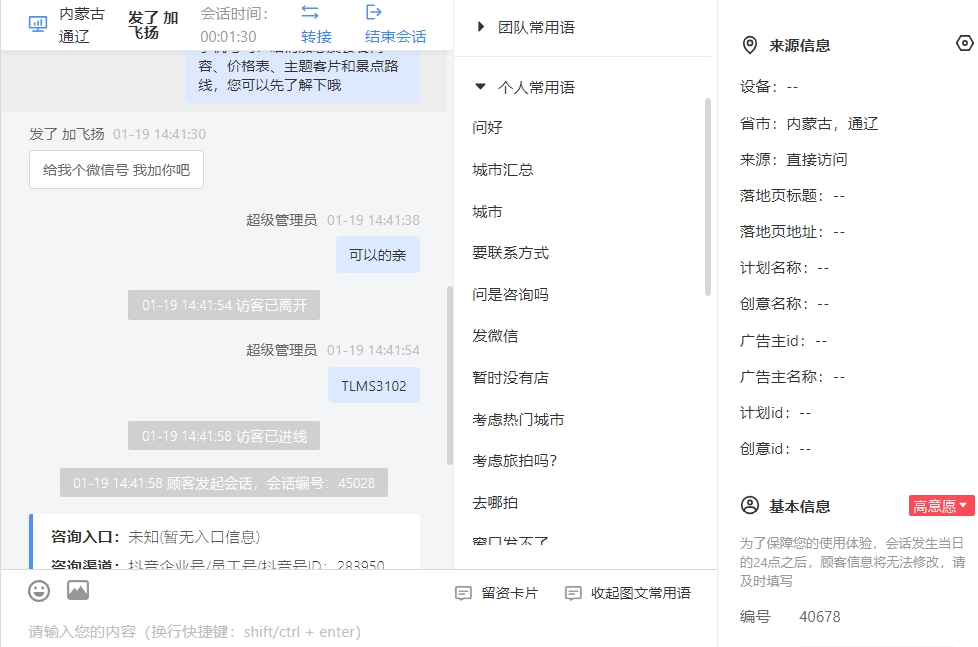Viewport: 978px width, 647px height.
Task: Open the 高意愿 intention dropdown
Action: coord(941,506)
